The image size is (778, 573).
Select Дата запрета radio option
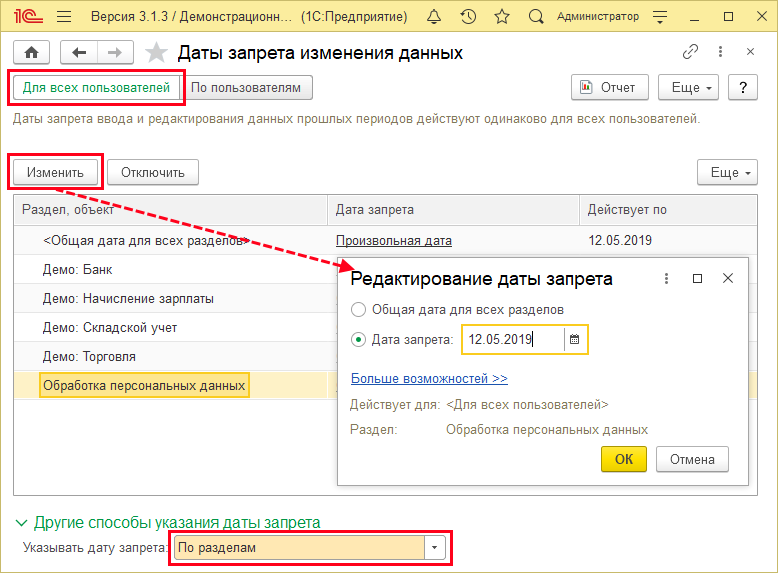[358, 340]
